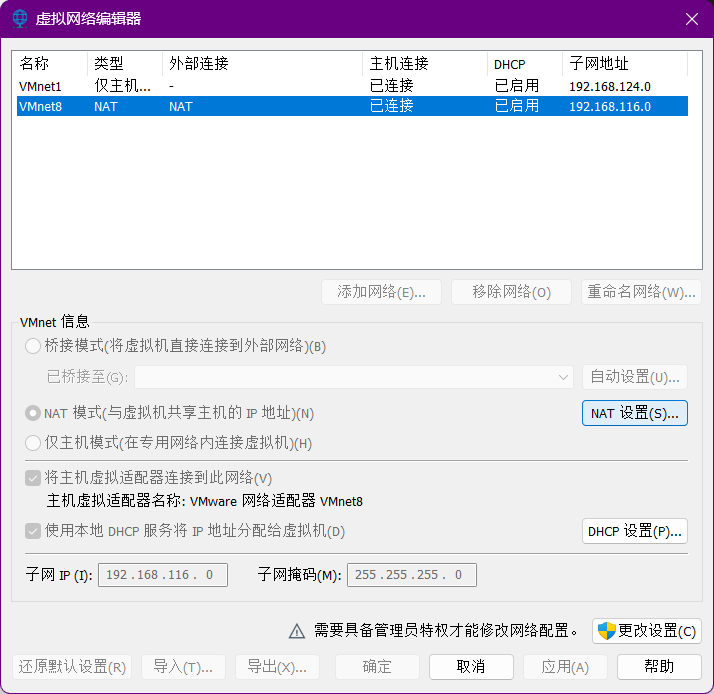Click the 应用(A) button
714x694 pixels.
point(565,667)
